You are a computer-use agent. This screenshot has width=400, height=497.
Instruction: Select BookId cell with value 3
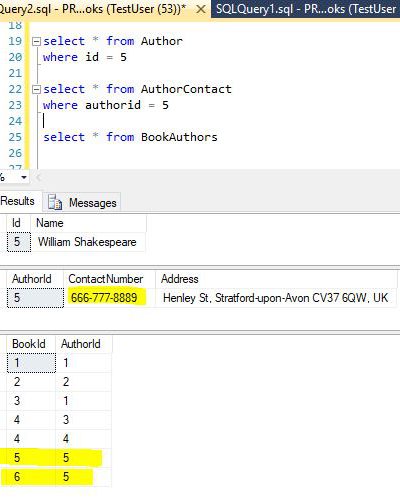click(31, 401)
